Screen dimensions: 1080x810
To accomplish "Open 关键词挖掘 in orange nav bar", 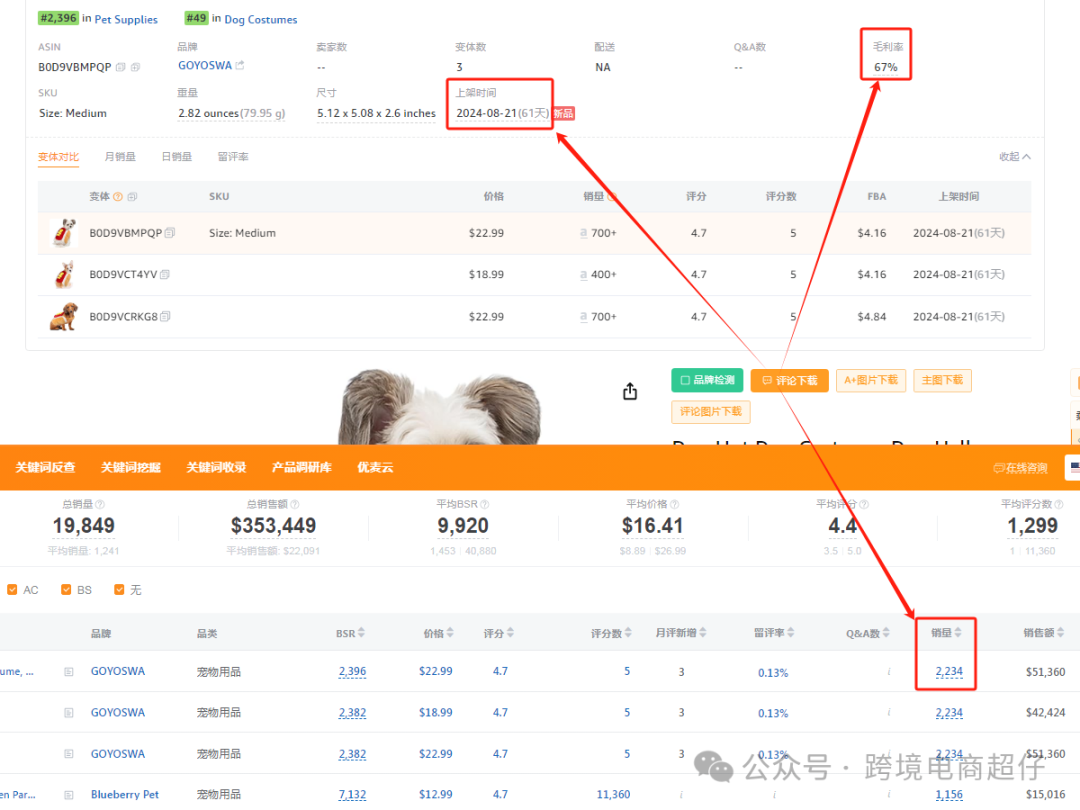I will [x=131, y=468].
